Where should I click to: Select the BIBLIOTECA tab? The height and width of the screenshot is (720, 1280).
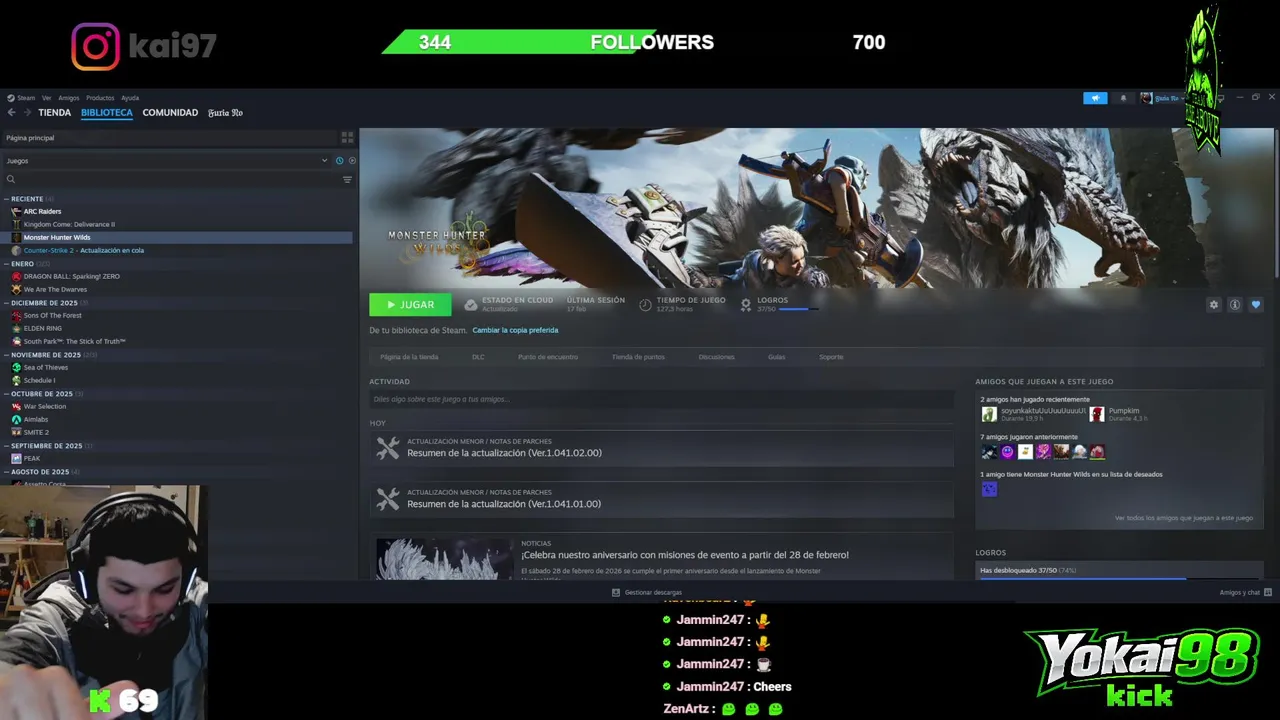click(x=107, y=113)
